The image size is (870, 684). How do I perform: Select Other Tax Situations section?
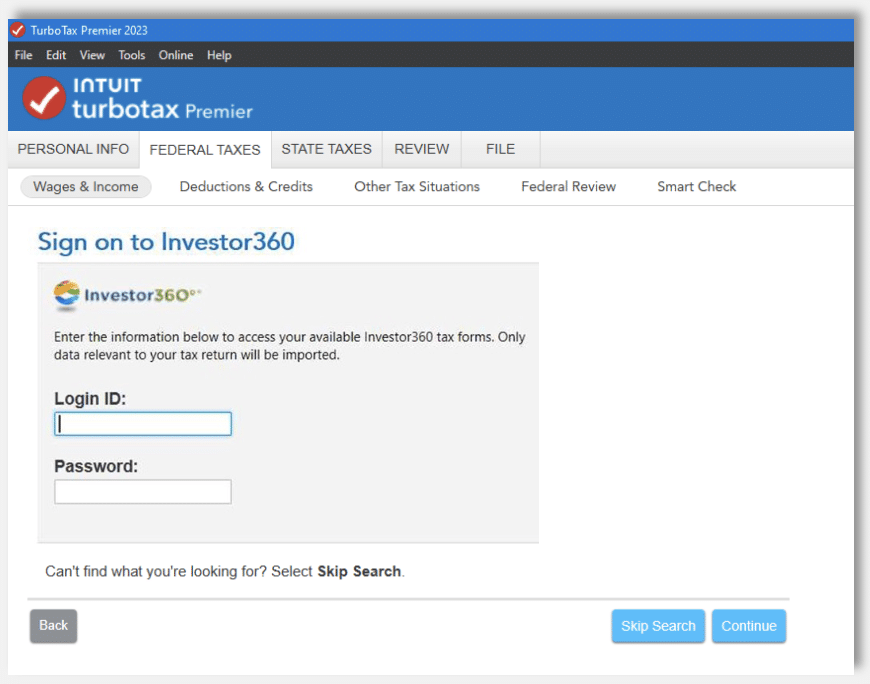click(416, 186)
